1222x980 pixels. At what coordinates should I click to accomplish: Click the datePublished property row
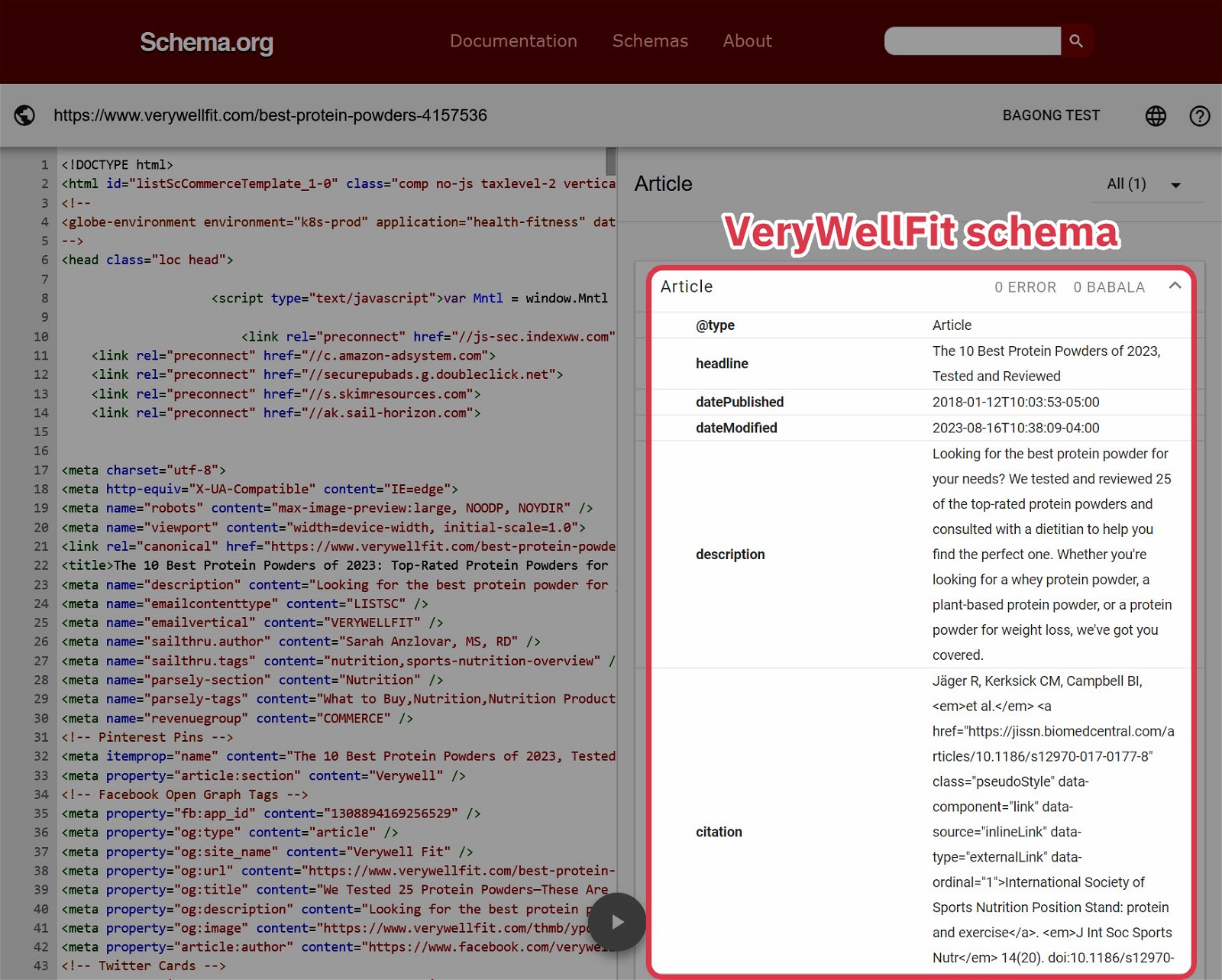(x=920, y=402)
